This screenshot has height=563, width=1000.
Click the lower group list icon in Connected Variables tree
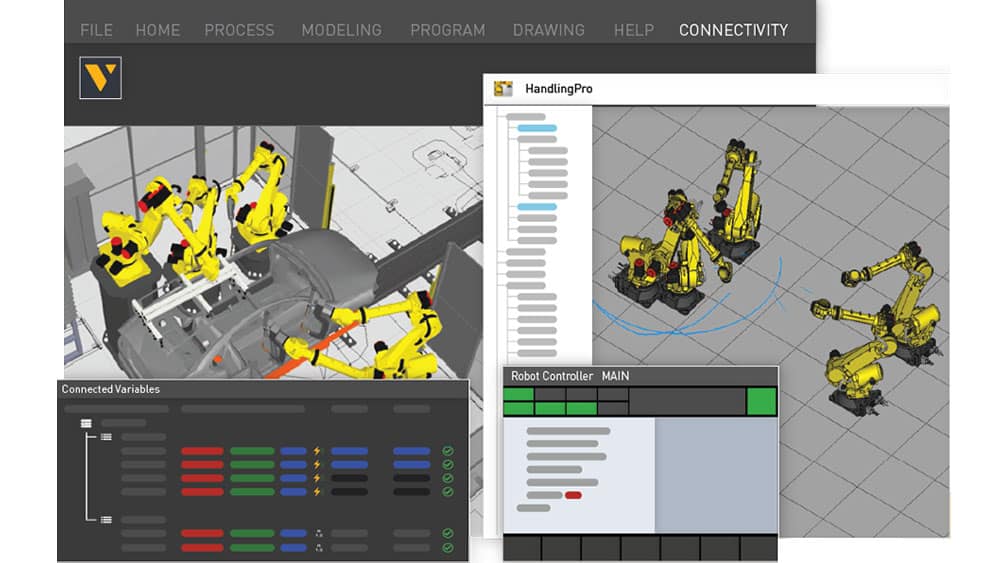tap(106, 520)
